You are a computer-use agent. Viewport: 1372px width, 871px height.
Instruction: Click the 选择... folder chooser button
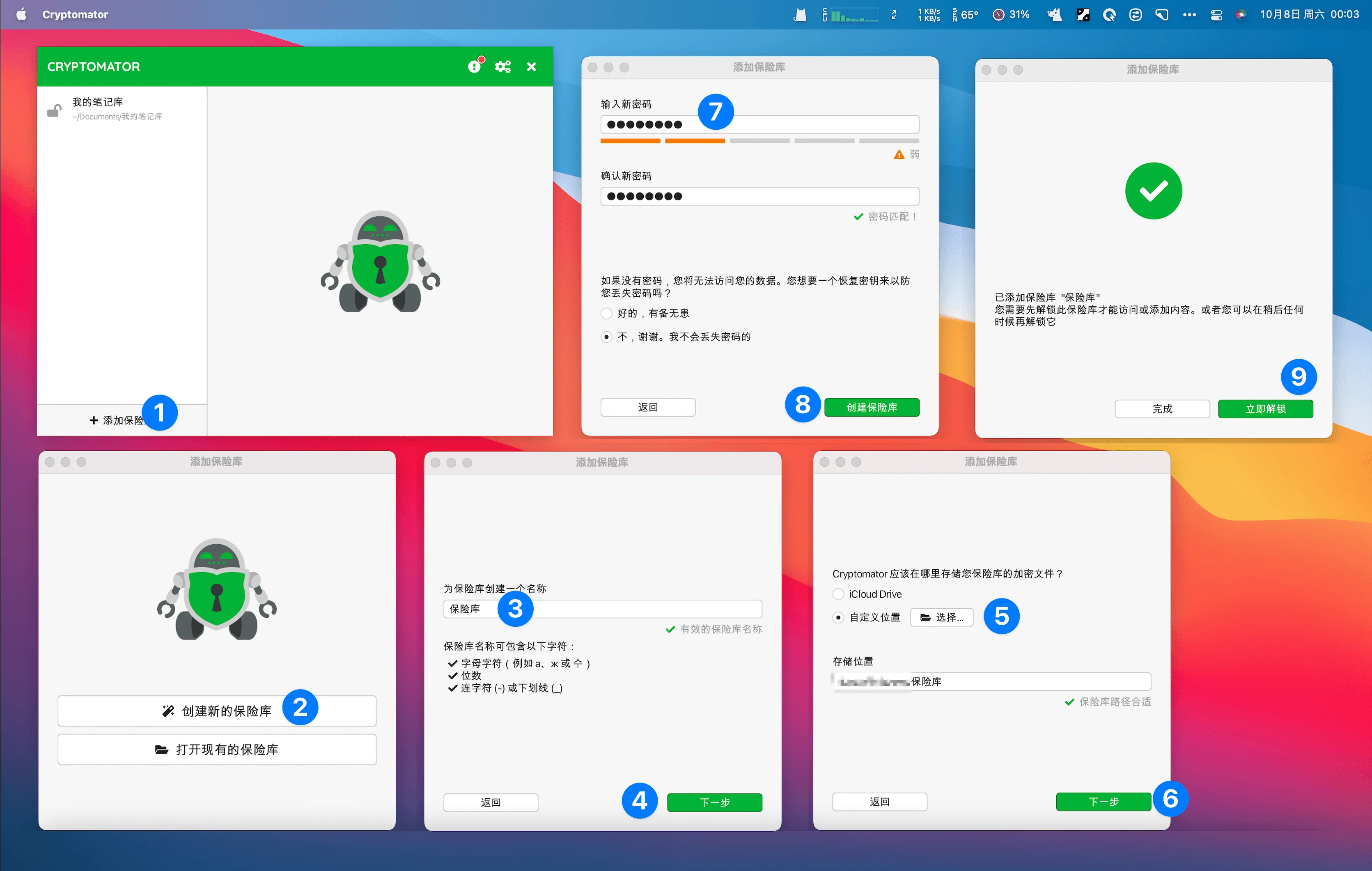point(942,617)
